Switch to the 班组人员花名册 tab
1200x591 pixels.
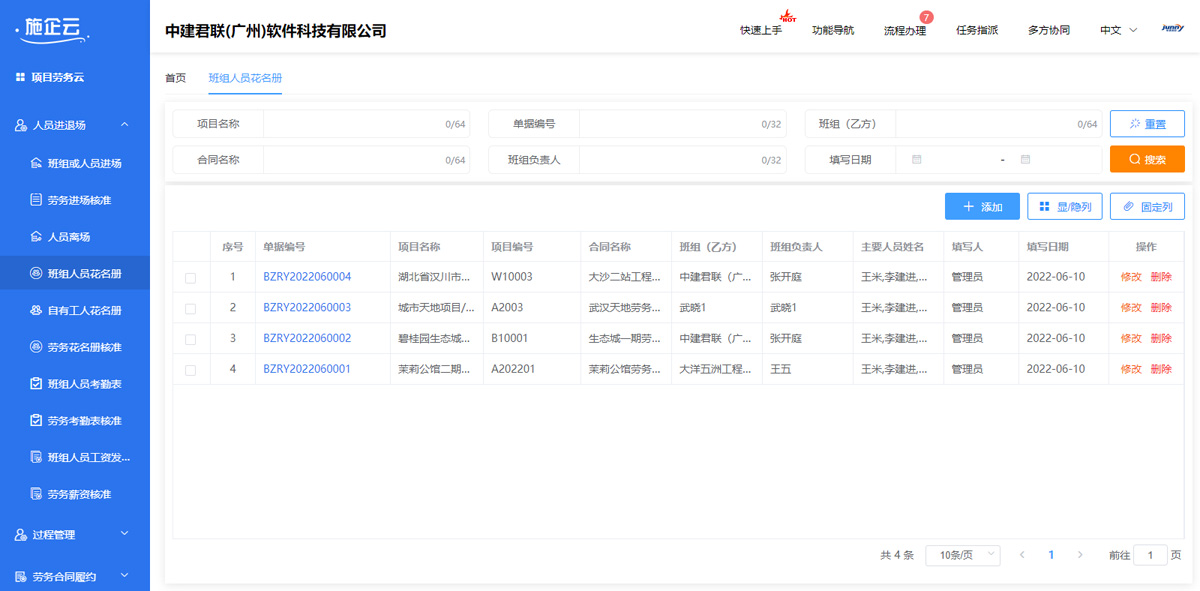coord(245,77)
